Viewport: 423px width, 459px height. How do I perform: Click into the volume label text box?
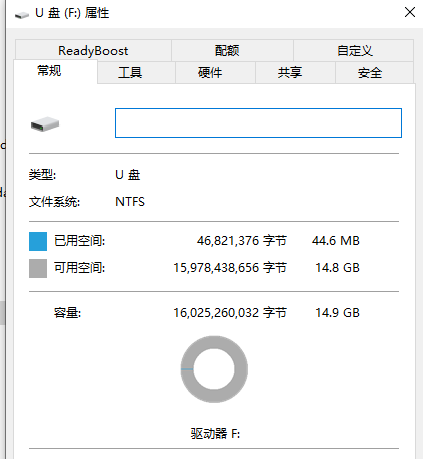[x=258, y=123]
